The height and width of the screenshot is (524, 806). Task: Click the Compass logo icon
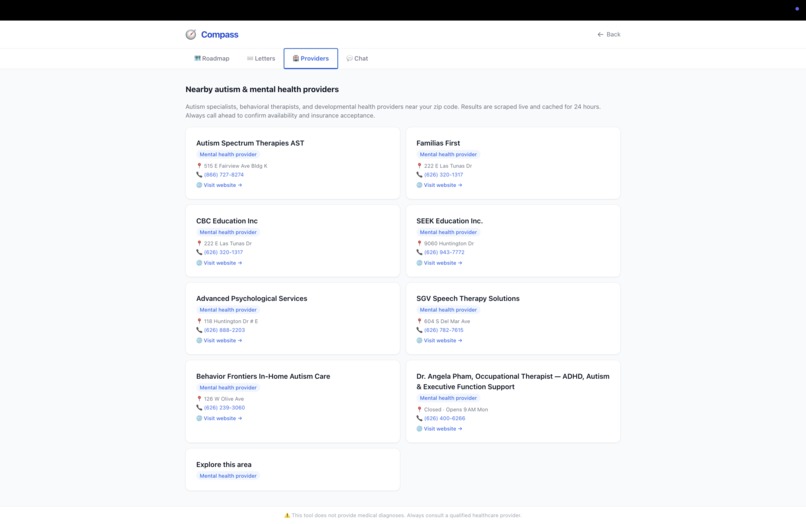coord(191,34)
